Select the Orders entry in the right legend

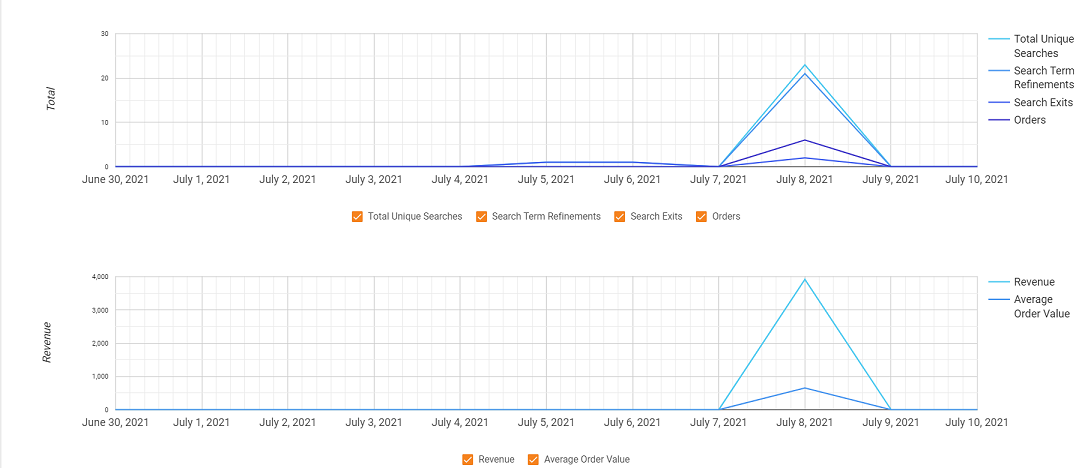pyautogui.click(x=1029, y=120)
